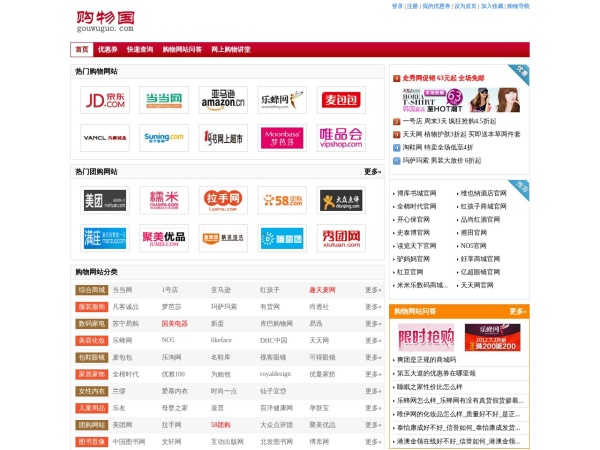Image resolution: width=600 pixels, height=450 pixels.
Task: Expand 更多 in 女性内衣 row
Action: [373, 391]
